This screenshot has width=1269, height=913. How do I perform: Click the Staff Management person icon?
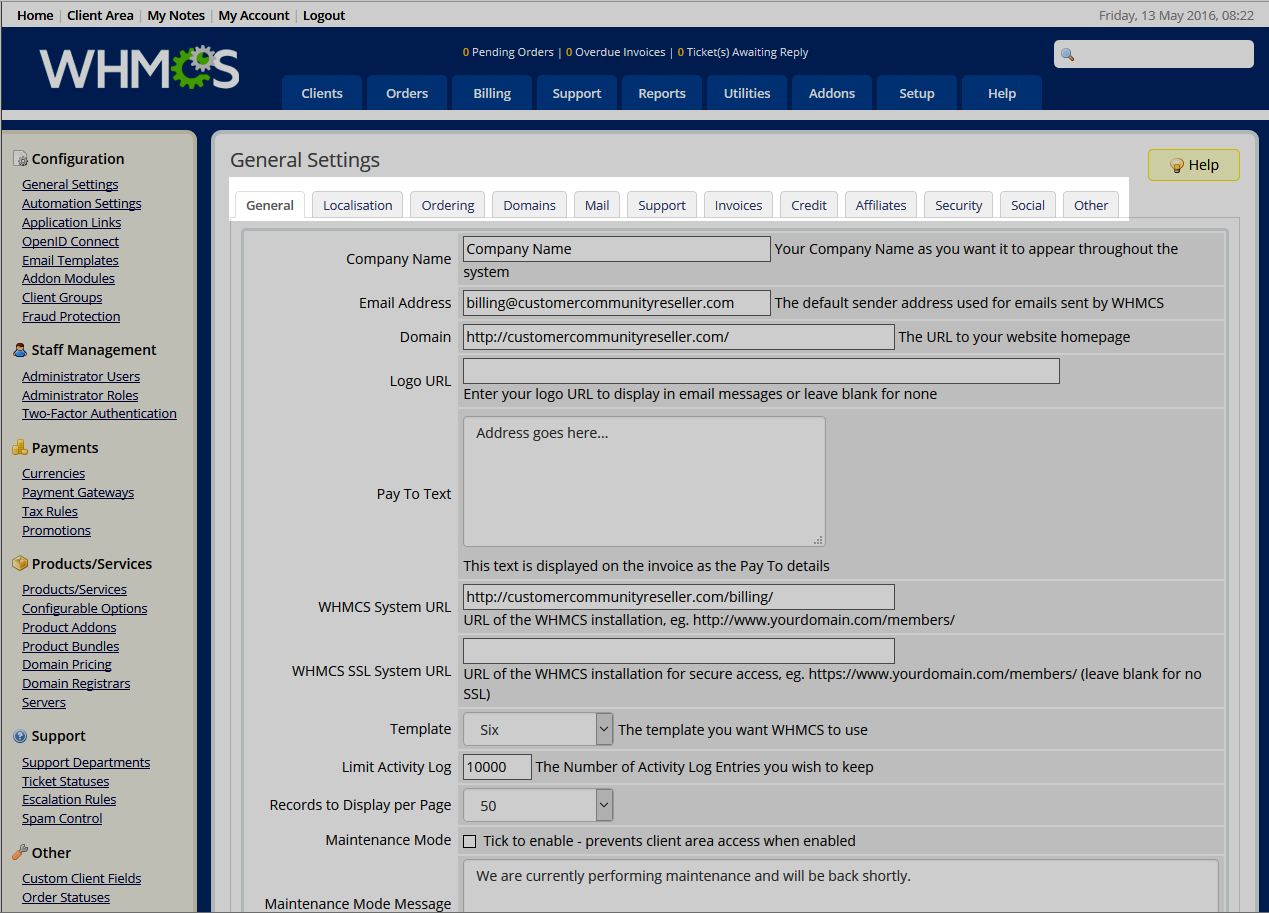(x=20, y=350)
